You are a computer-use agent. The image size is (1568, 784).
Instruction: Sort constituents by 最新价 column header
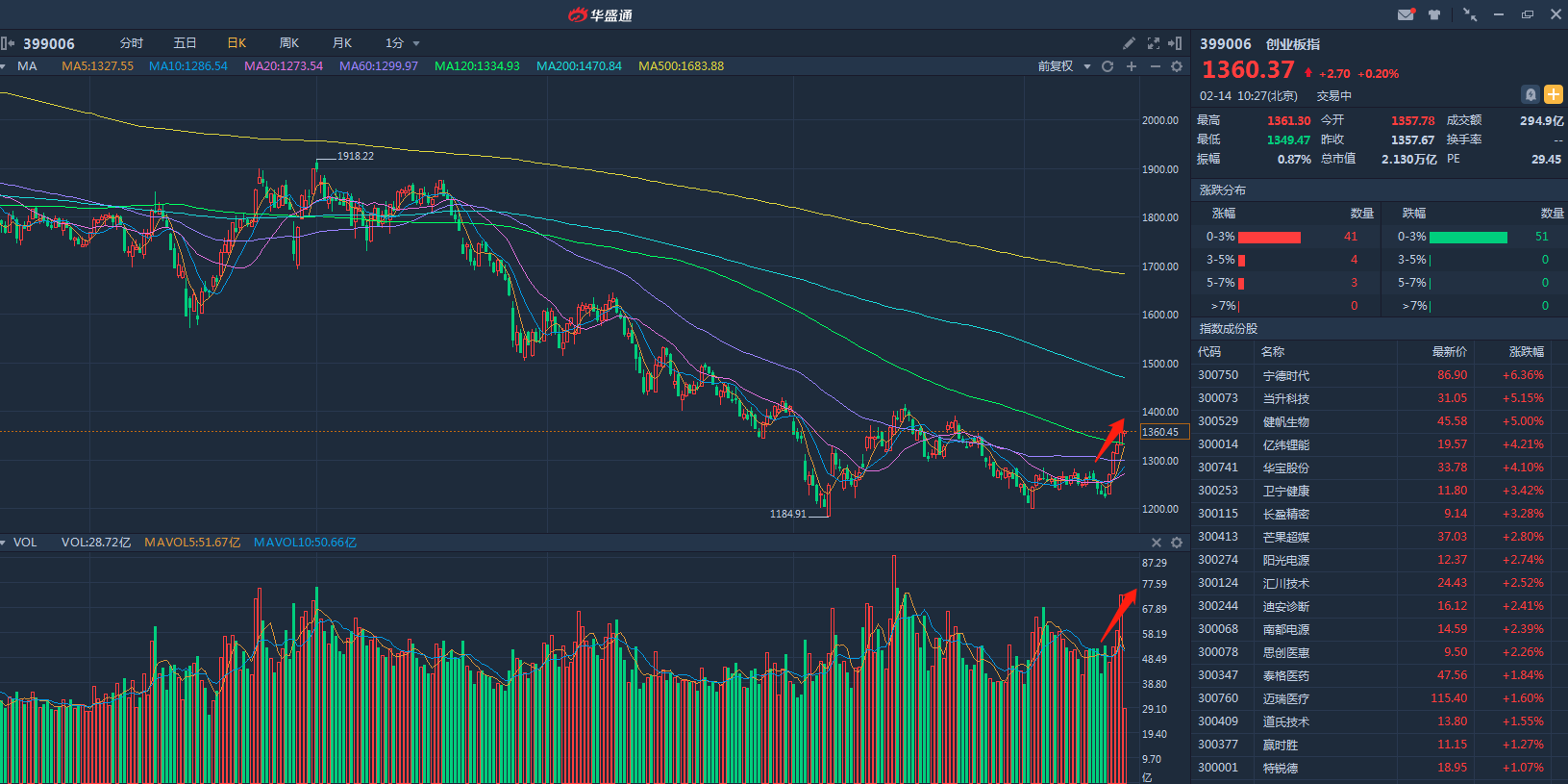coord(1450,352)
